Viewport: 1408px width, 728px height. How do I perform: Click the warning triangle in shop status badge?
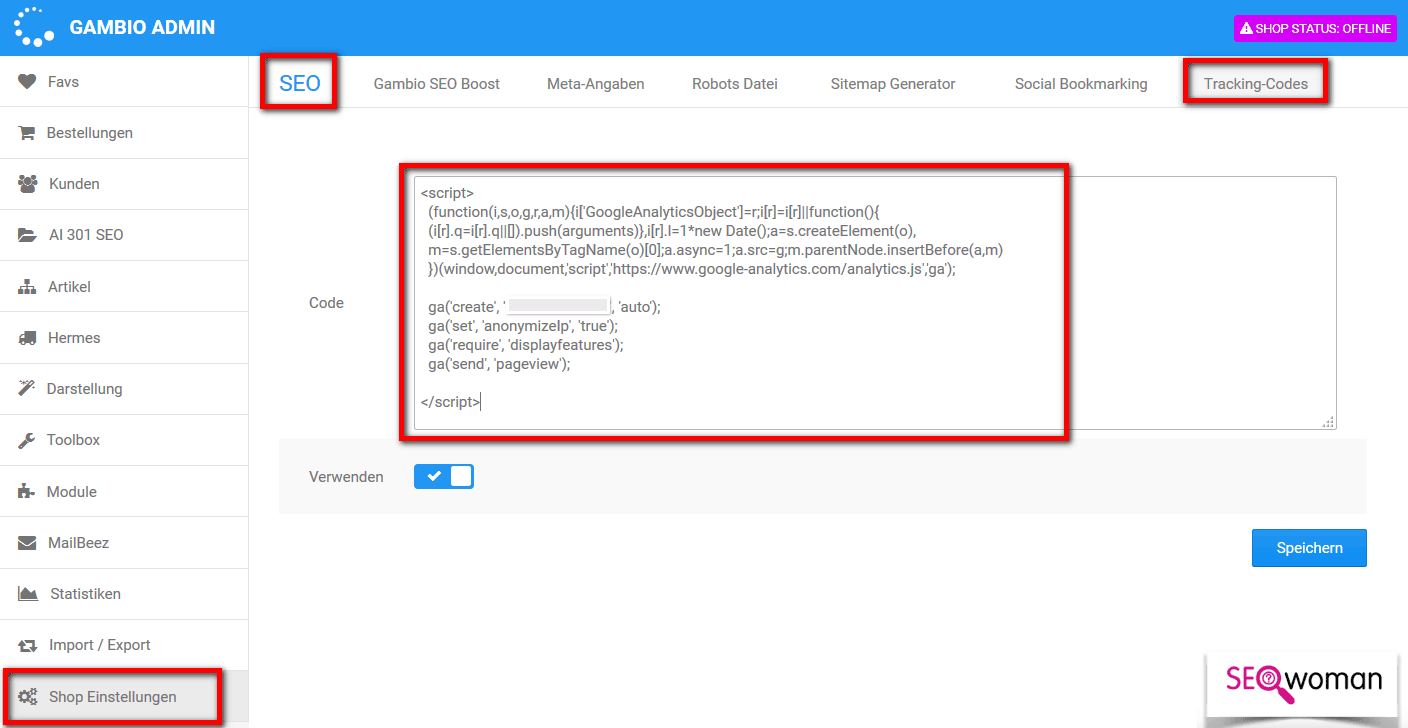[1246, 29]
